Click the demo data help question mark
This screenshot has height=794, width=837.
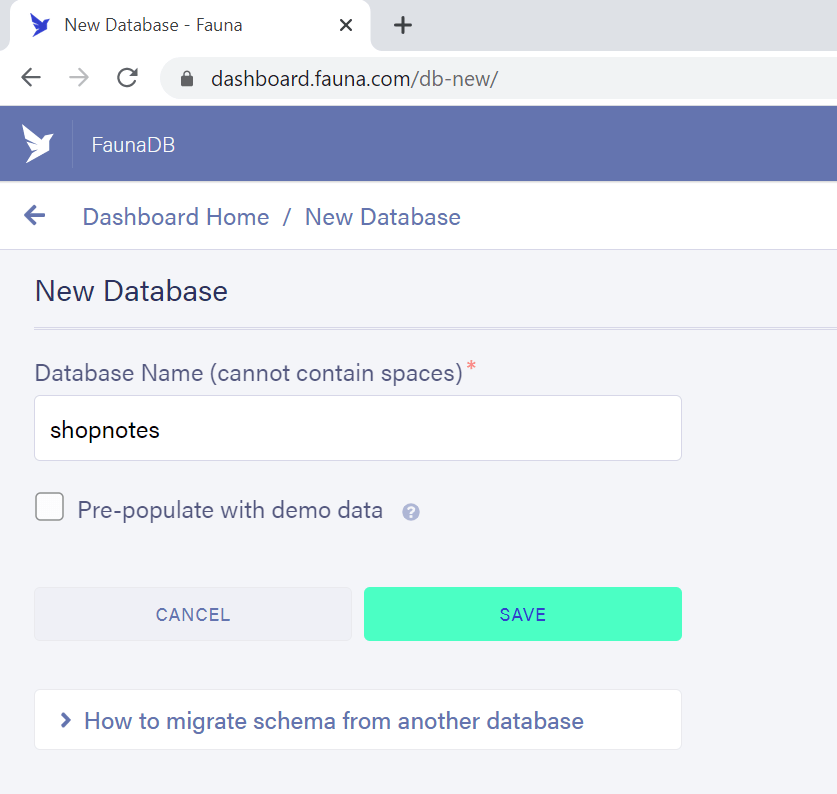coord(410,511)
